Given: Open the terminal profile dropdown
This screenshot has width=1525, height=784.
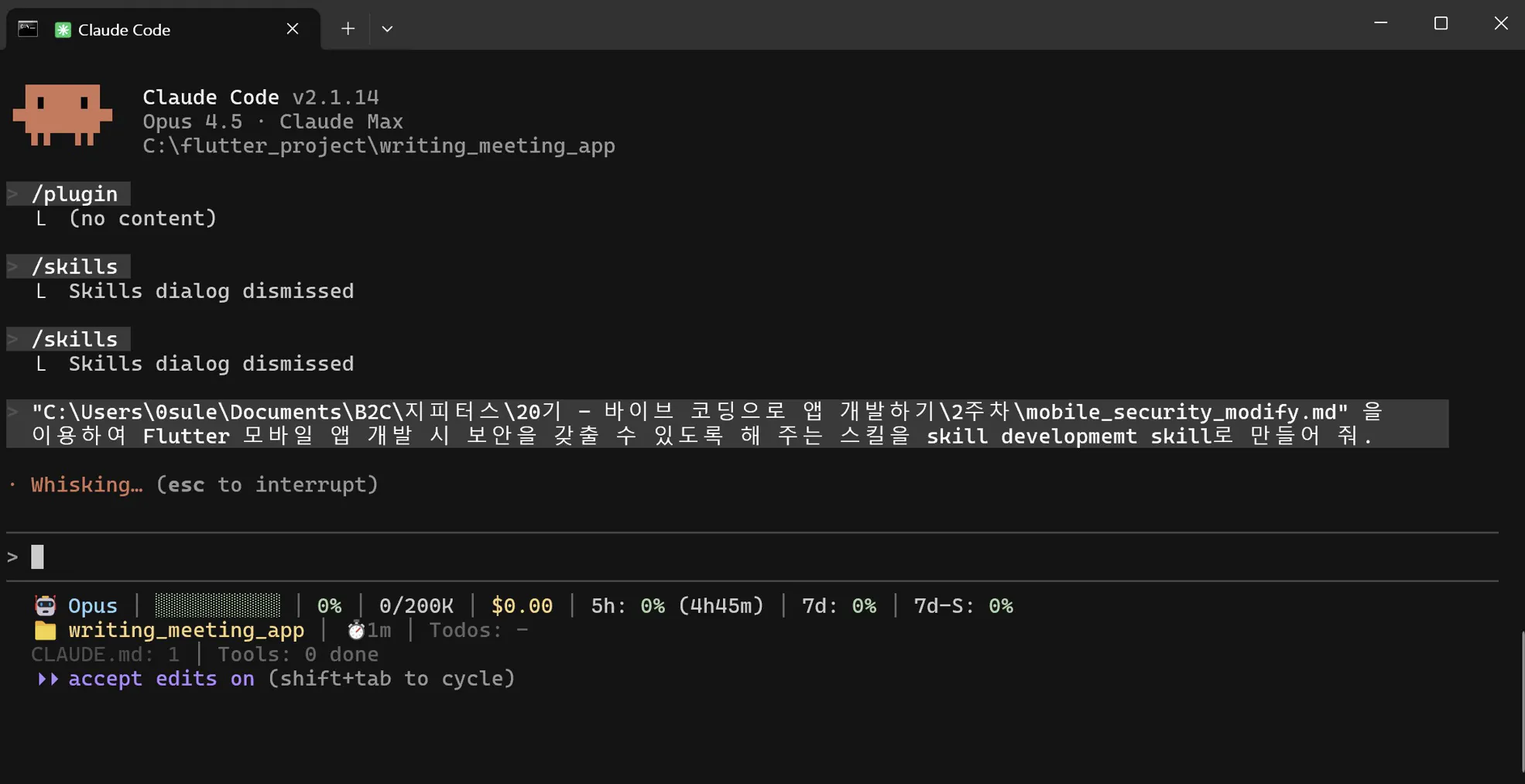Looking at the screenshot, I should 387,29.
